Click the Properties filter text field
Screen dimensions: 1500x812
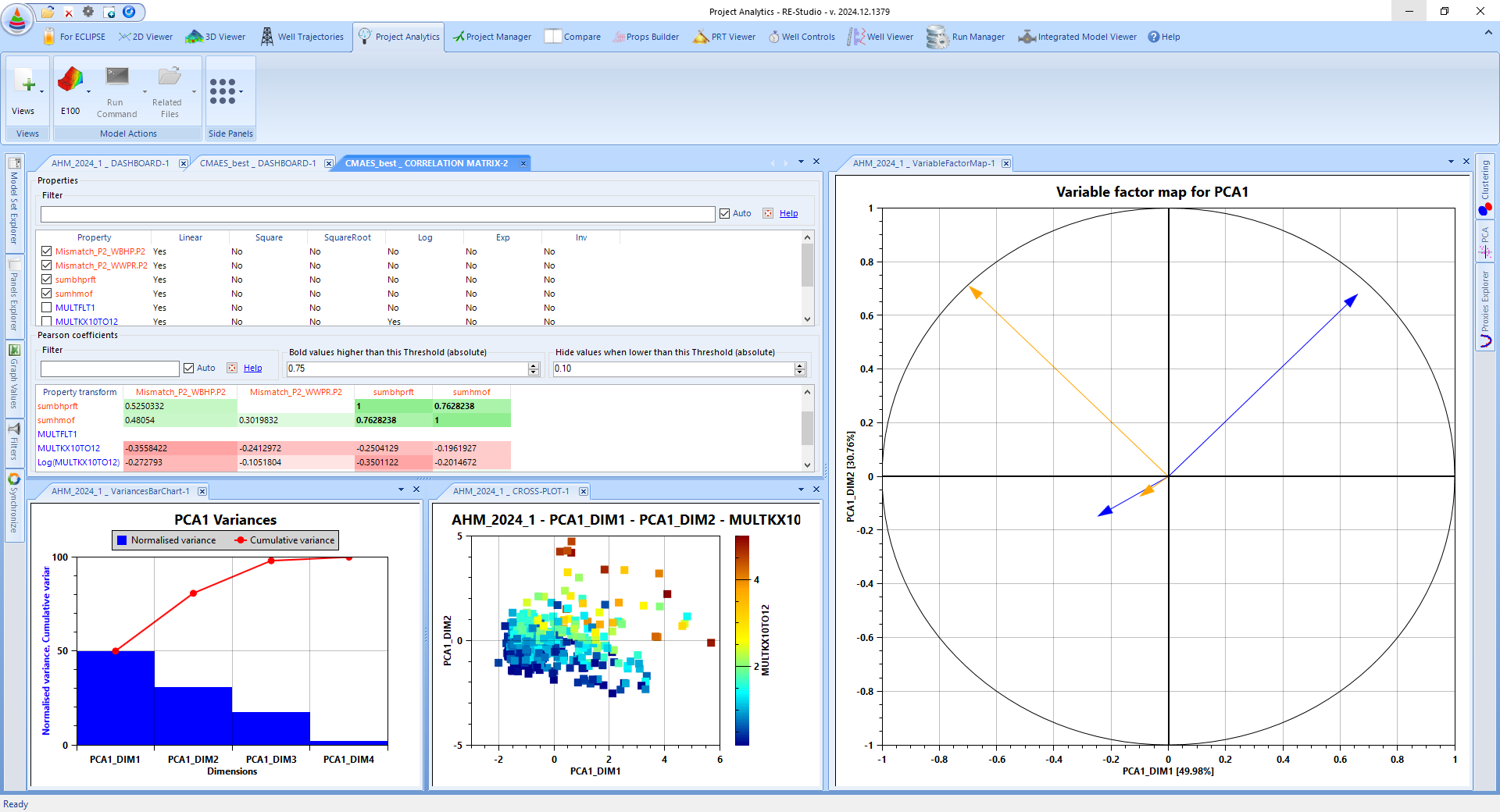(377, 214)
